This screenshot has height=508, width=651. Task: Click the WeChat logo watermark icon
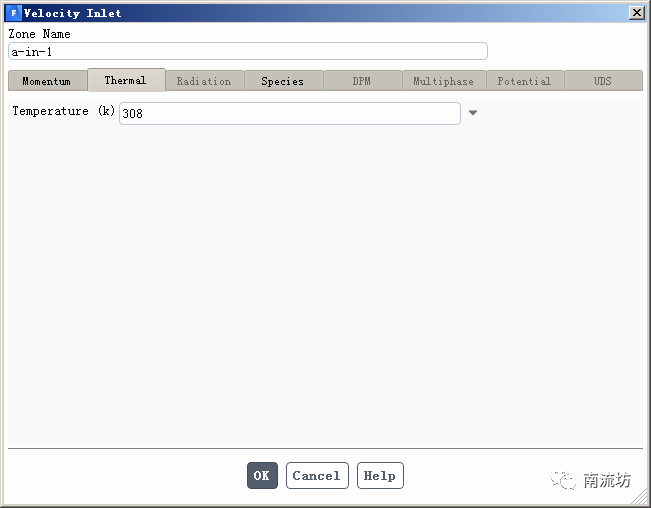tap(563, 480)
